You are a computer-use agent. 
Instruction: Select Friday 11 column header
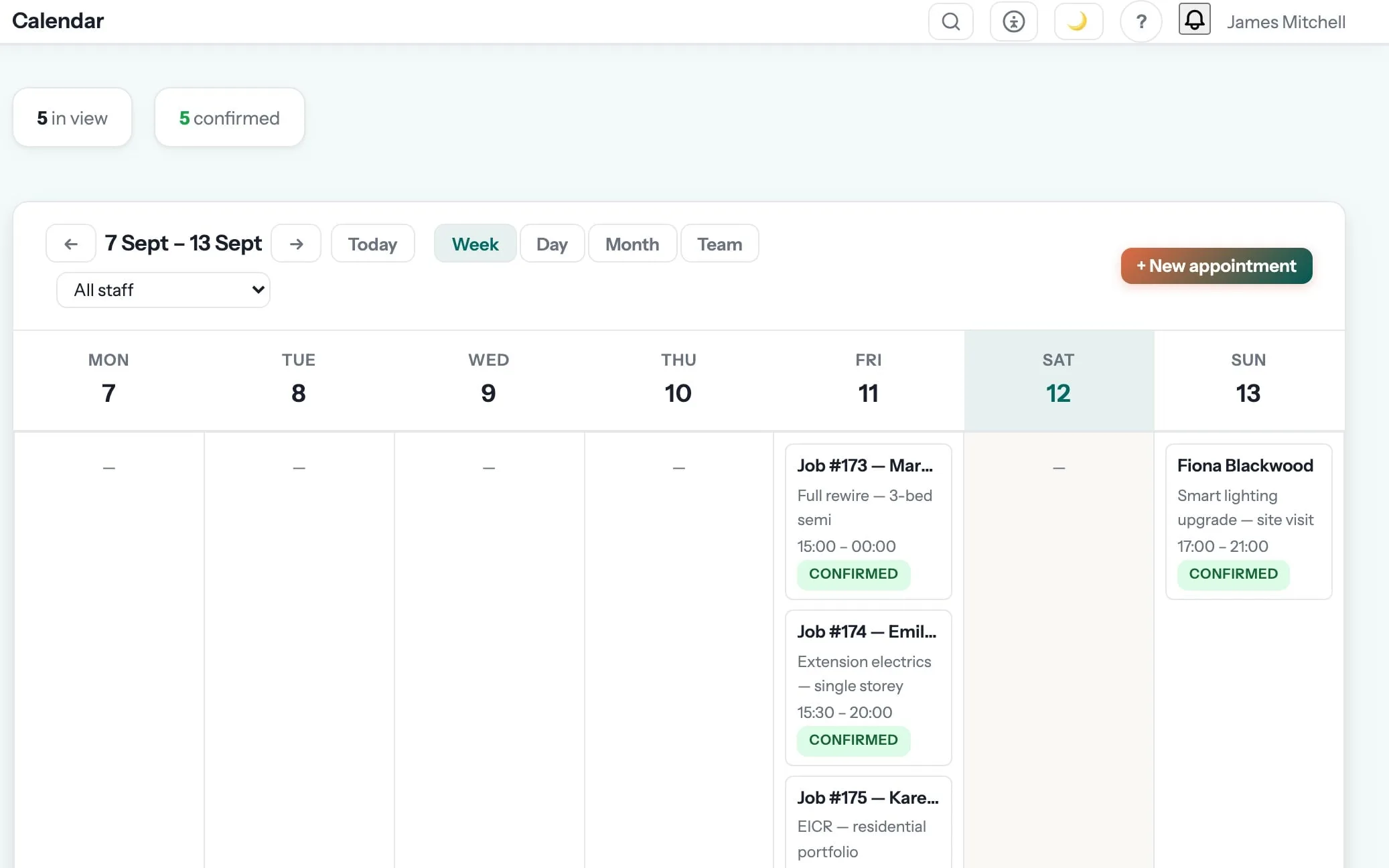[869, 379]
